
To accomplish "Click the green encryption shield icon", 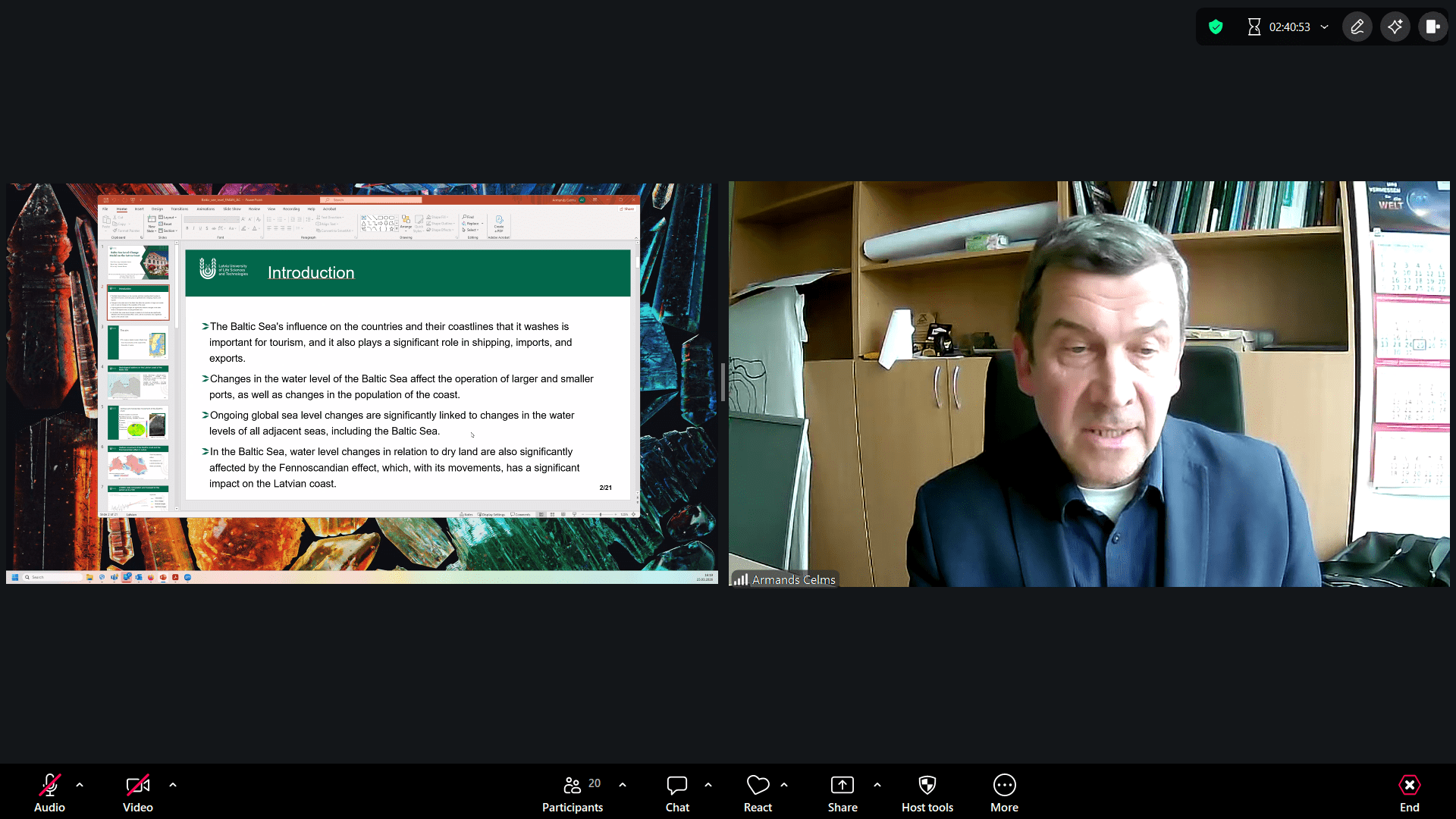I will (x=1216, y=27).
